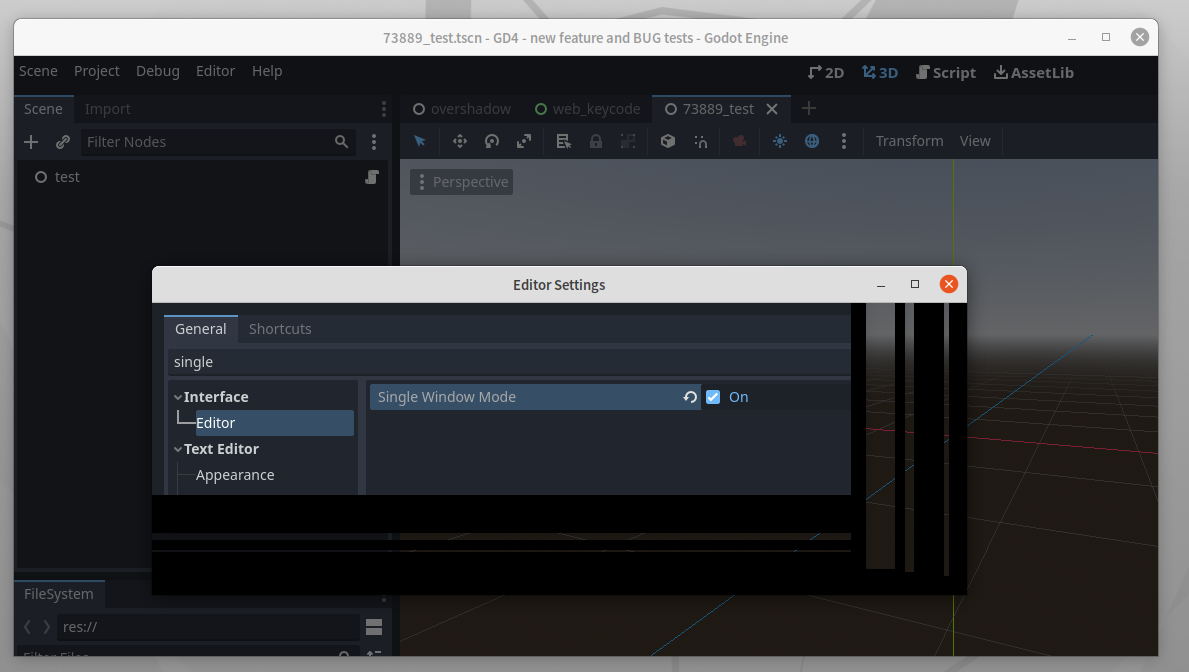Disable the Single Window Mode checkbox
The width and height of the screenshot is (1189, 672).
713,397
